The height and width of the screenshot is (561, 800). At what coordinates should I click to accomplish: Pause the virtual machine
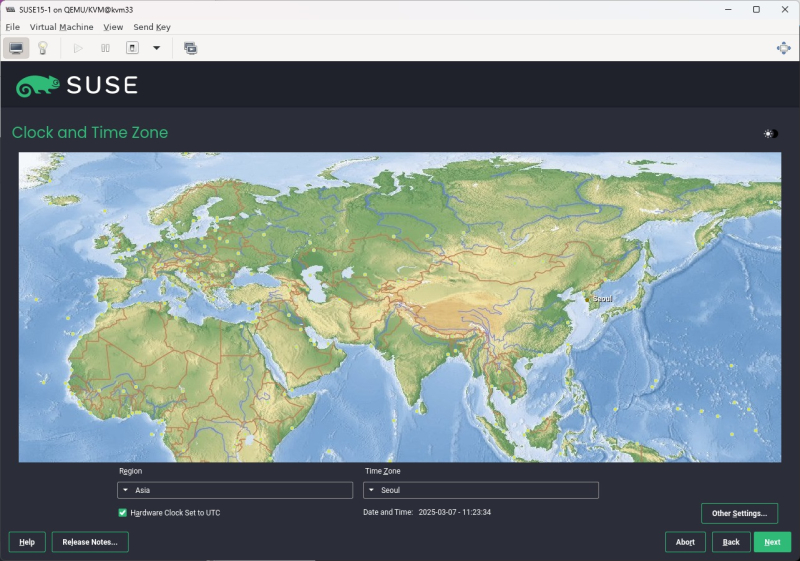105,48
